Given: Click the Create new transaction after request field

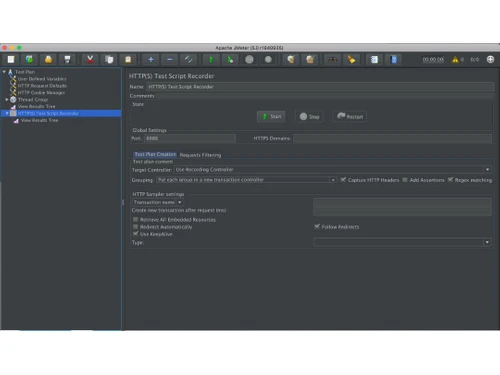Looking at the screenshot, I should pyautogui.click(x=402, y=211).
